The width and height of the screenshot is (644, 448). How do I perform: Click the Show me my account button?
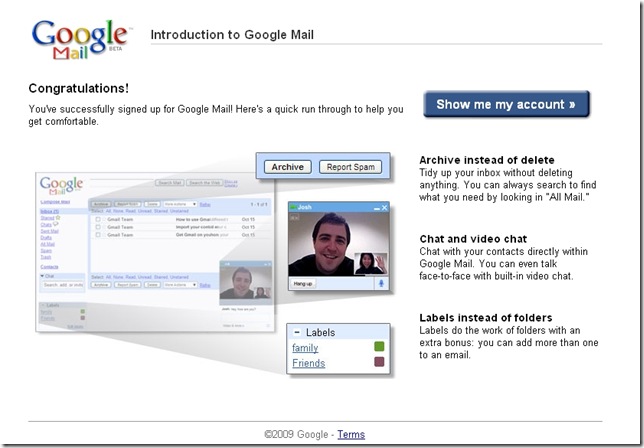click(x=506, y=104)
